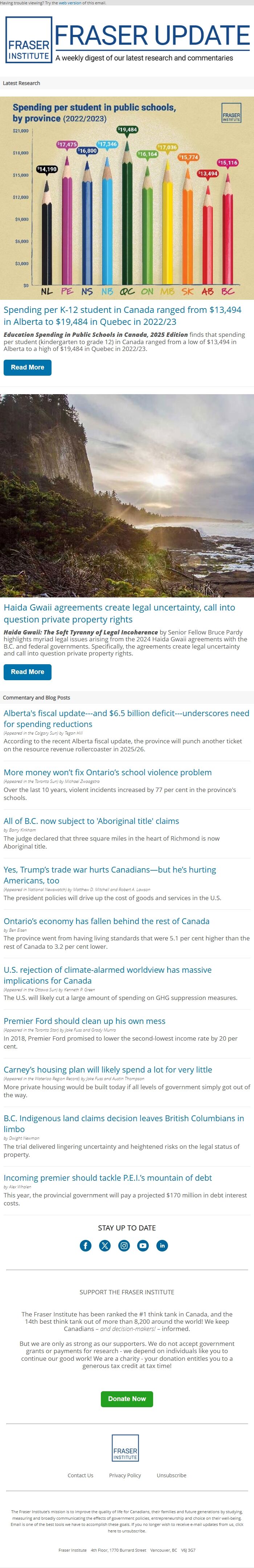Image resolution: width=254 pixels, height=1568 pixels.
Task: Click Read More under Haida Gwaii article
Action: [x=28, y=671]
